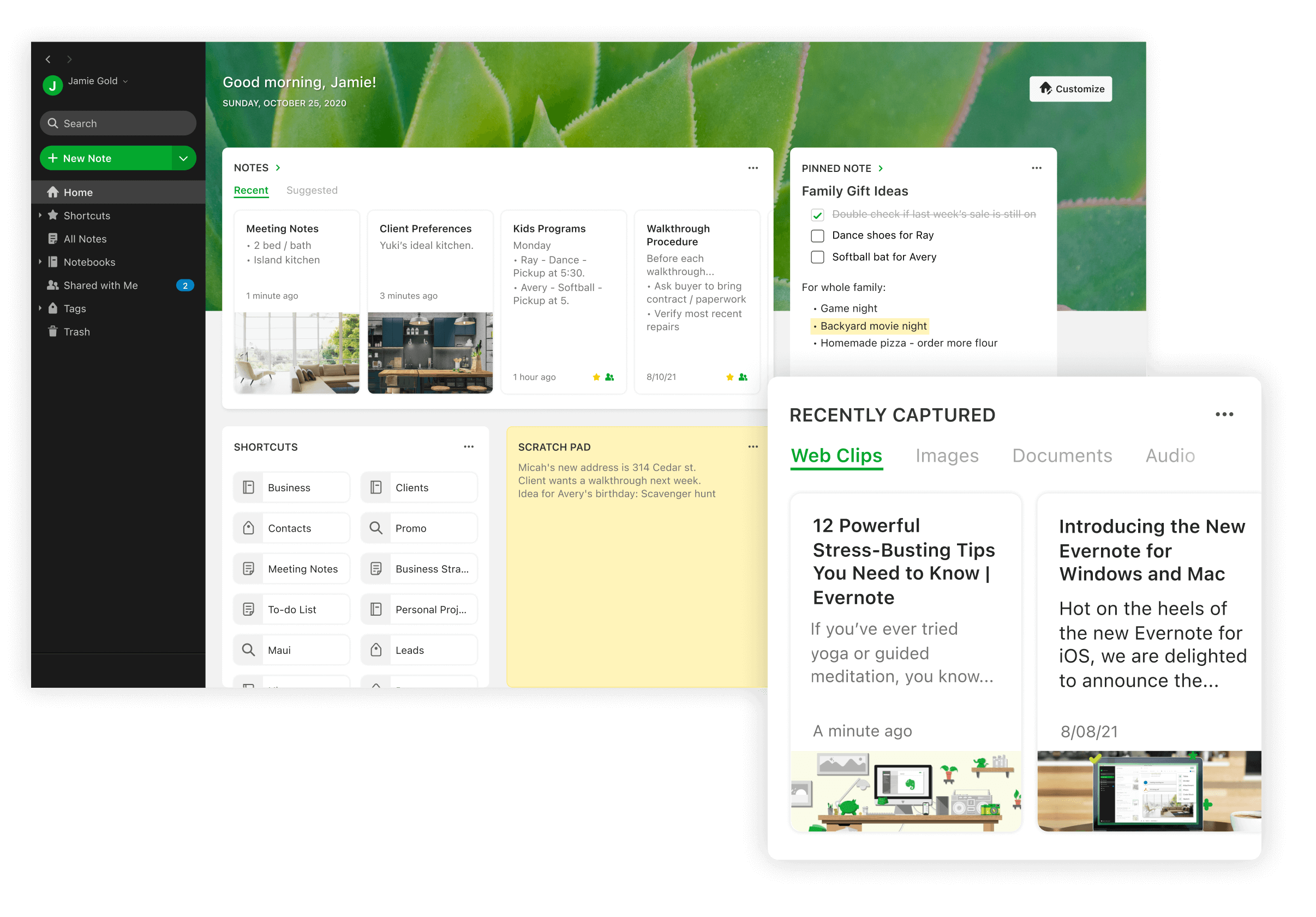Open the Meeting Notes living room thumbnail
Screen dimensions: 1316x917
[297, 353]
